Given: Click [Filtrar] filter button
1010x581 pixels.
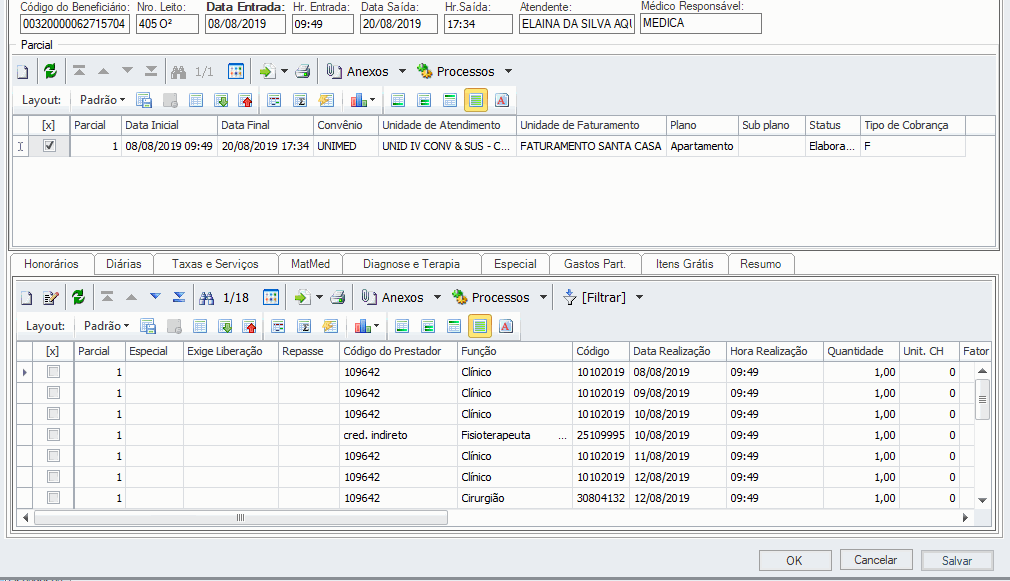Looking at the screenshot, I should click(x=595, y=298).
